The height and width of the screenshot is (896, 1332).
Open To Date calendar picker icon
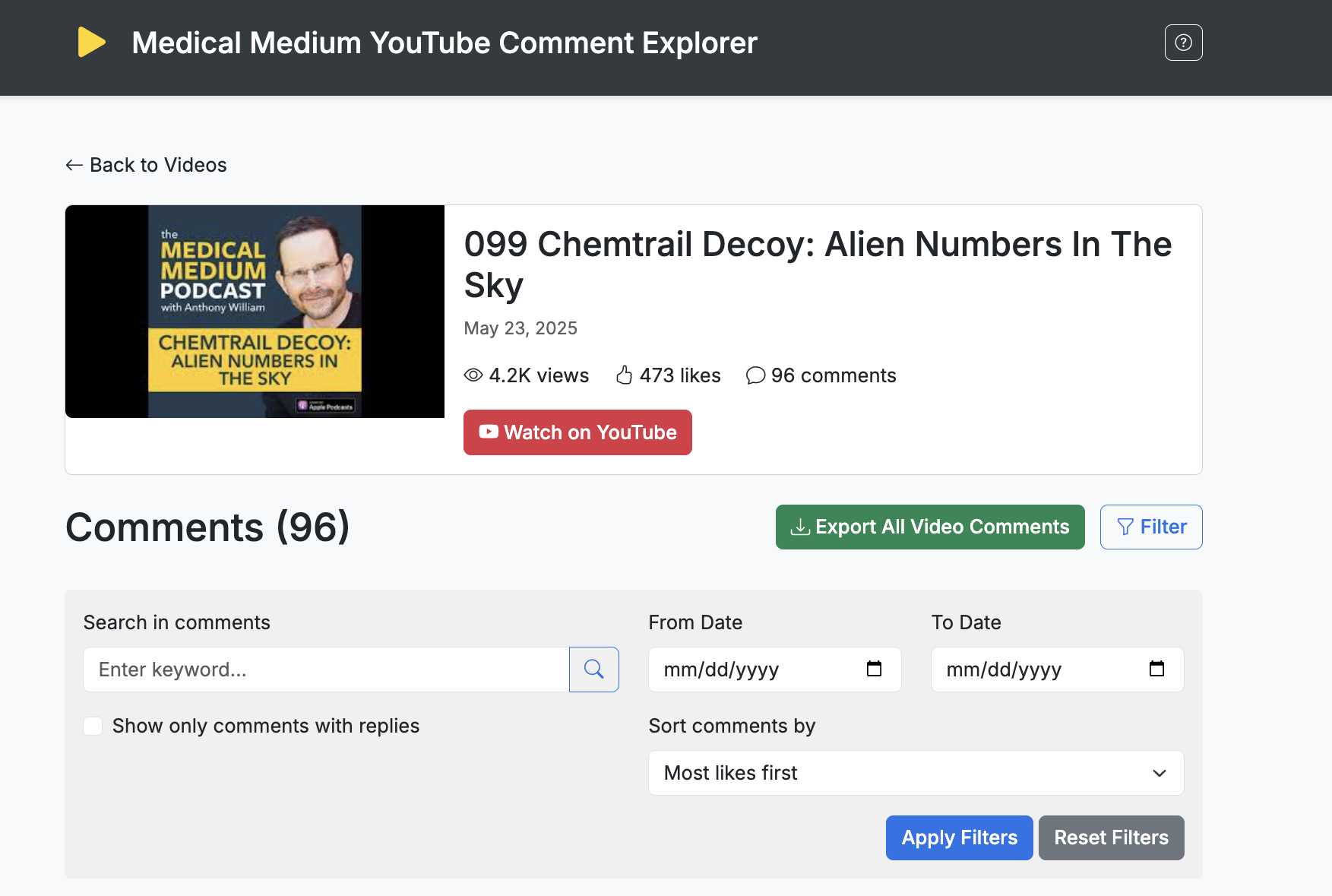[1156, 669]
